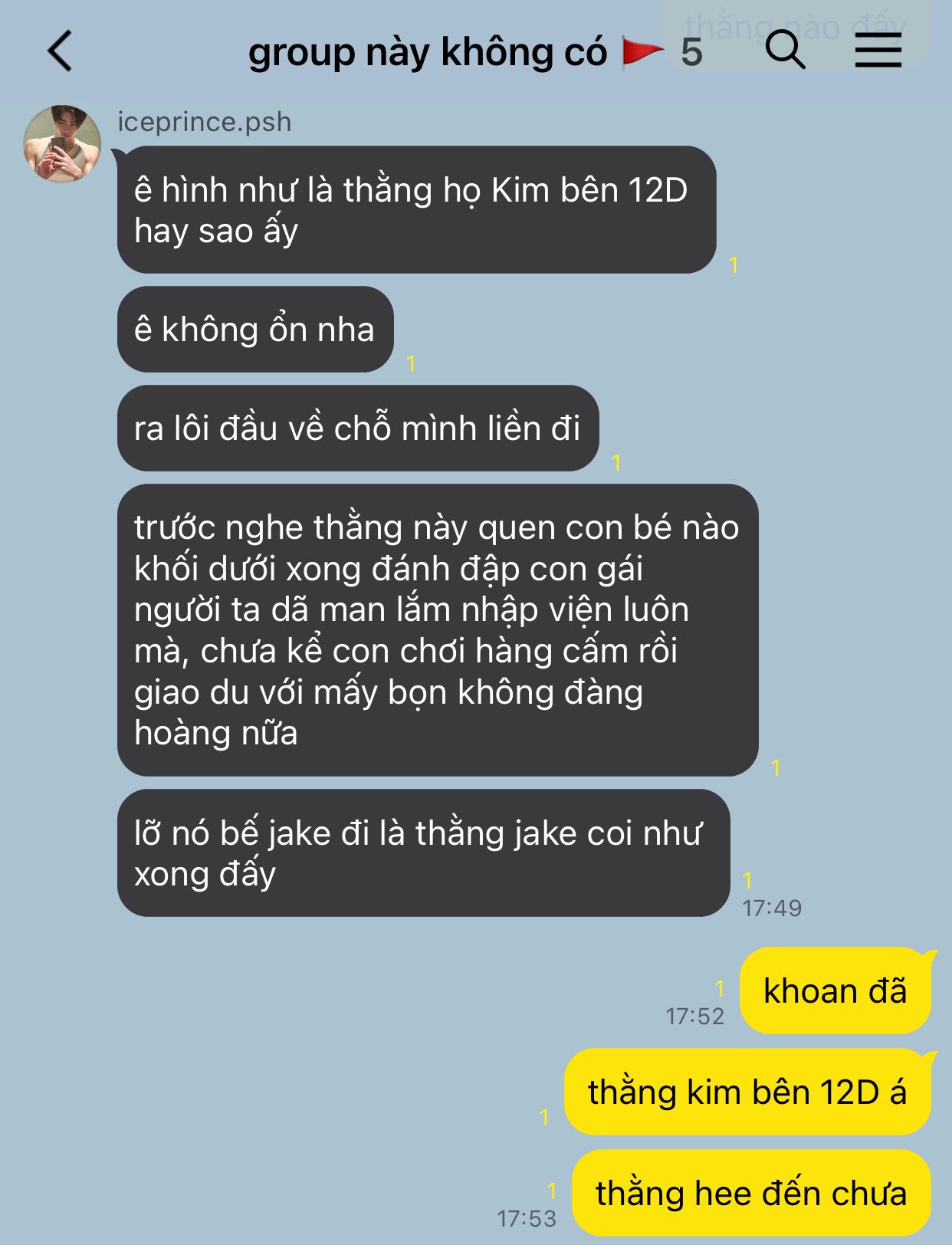The width and height of the screenshot is (952, 1245).
Task: Open search with the magnifier icon
Action: click(x=786, y=51)
